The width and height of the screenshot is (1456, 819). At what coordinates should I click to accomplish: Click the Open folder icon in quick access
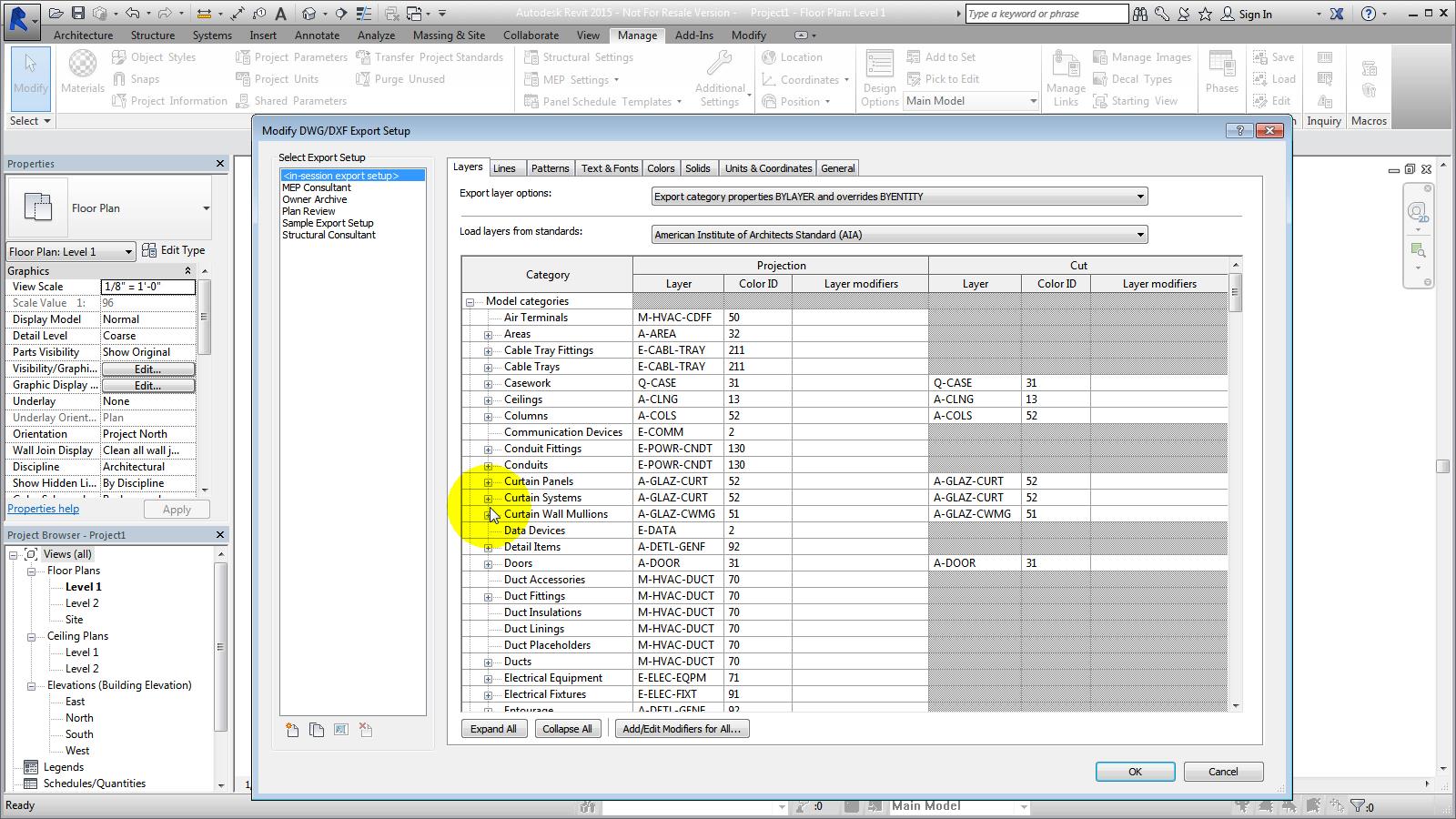(x=56, y=14)
